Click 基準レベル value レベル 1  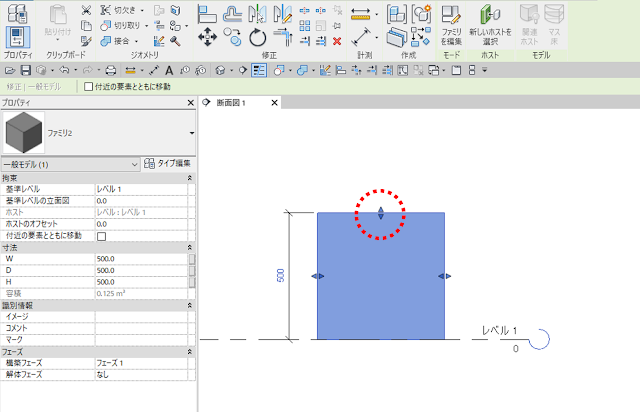tap(141, 189)
